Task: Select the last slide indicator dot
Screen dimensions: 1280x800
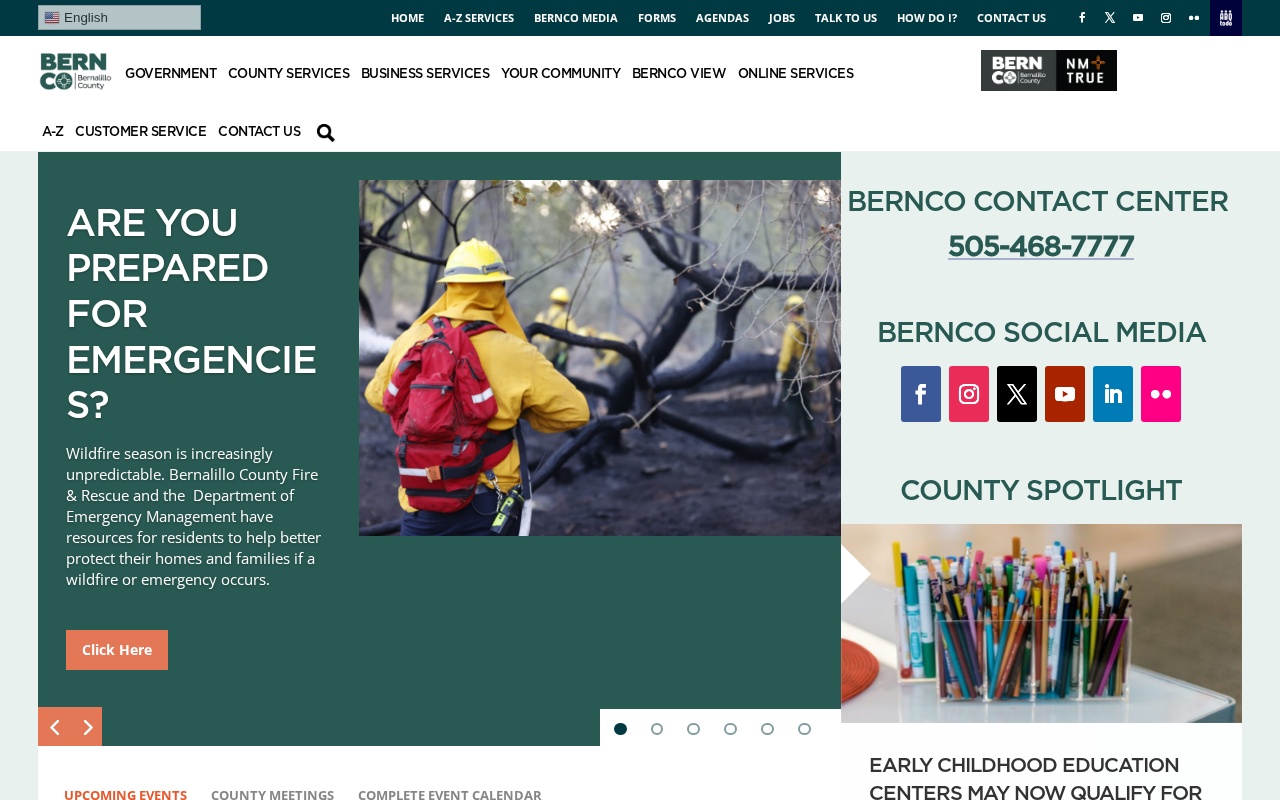Action: [x=805, y=729]
